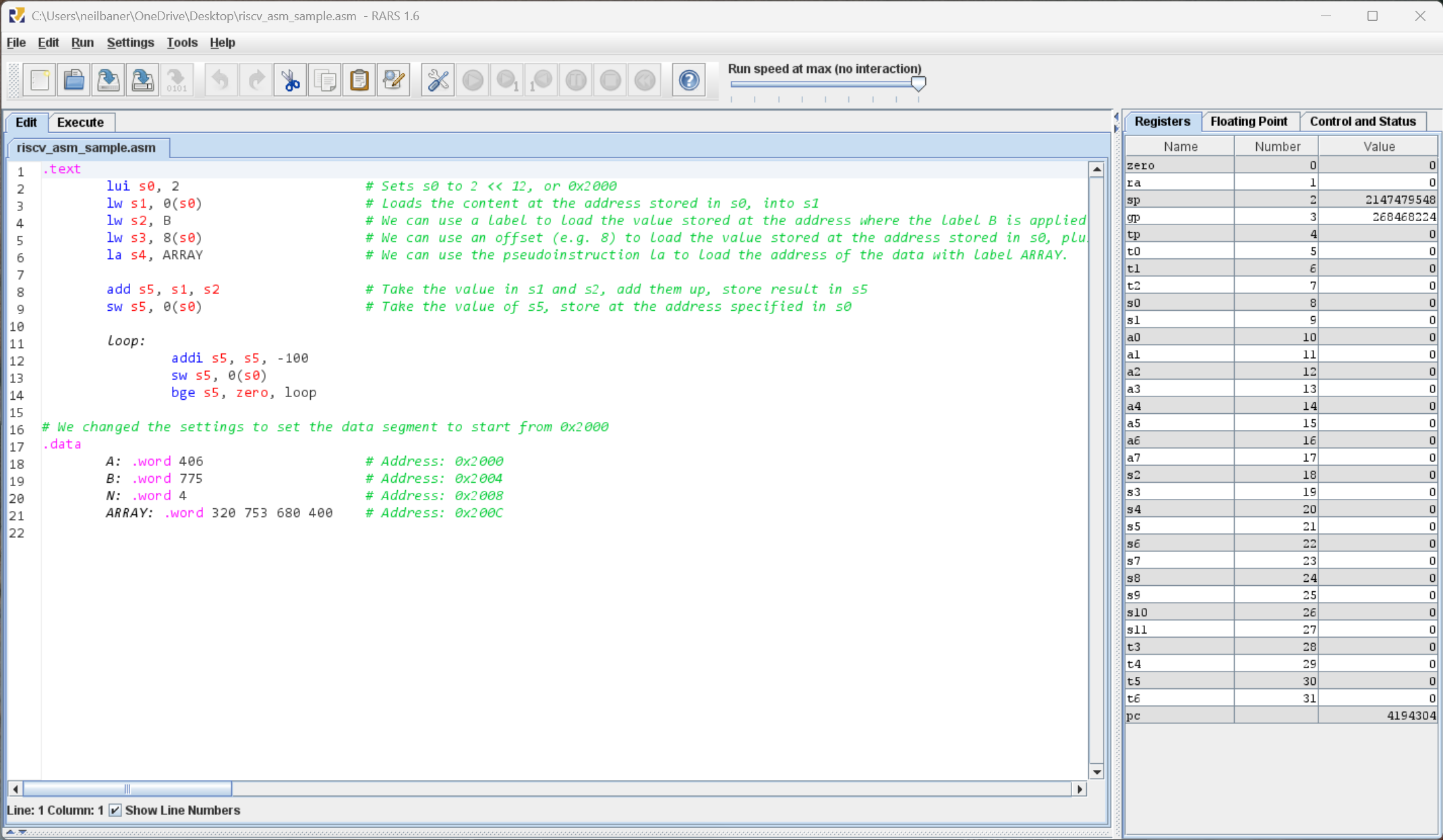Open Help via the blue question mark icon
Viewport: 1443px width, 840px height.
(x=688, y=80)
